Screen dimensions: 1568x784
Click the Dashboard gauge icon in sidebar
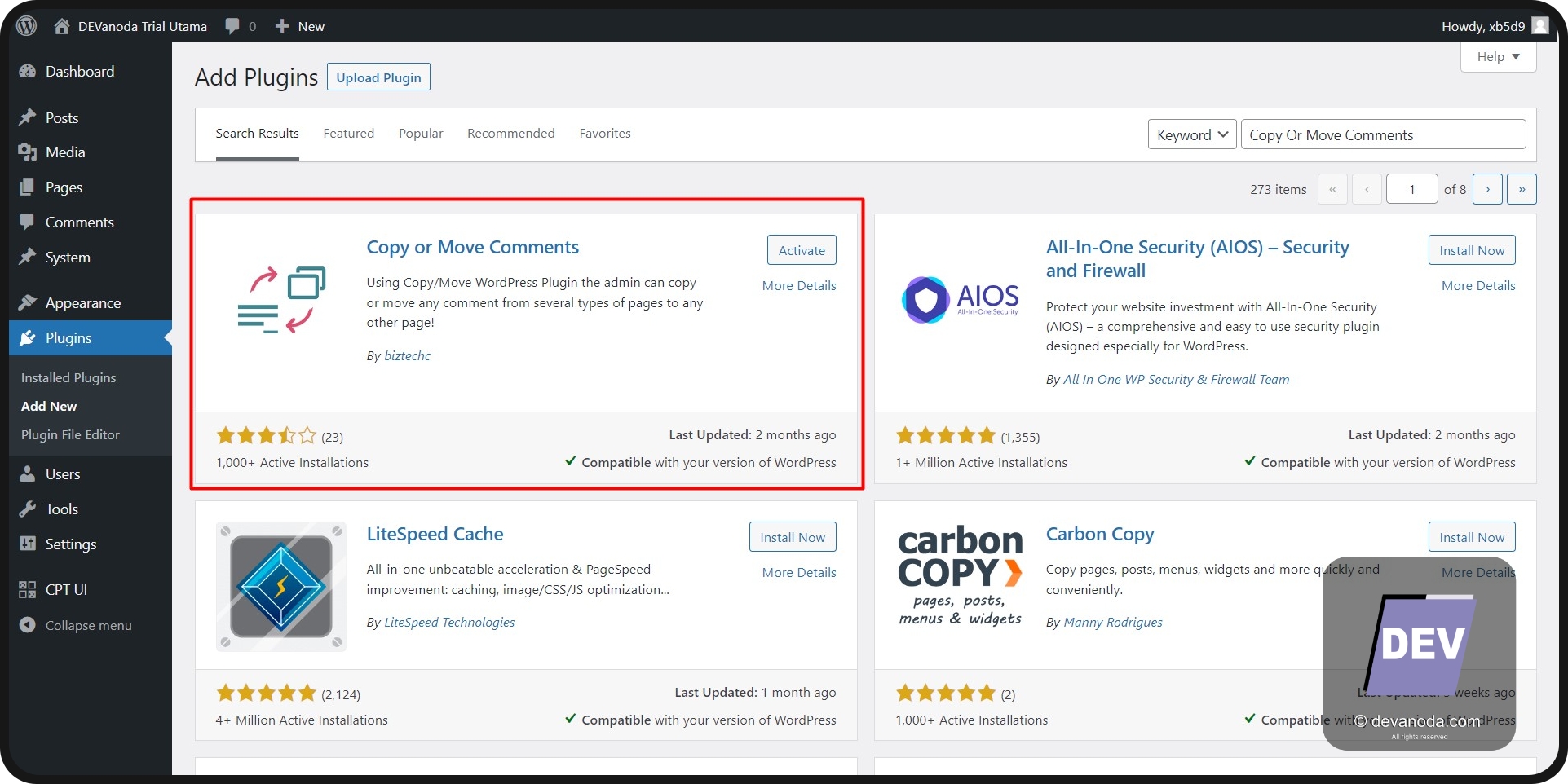click(28, 72)
